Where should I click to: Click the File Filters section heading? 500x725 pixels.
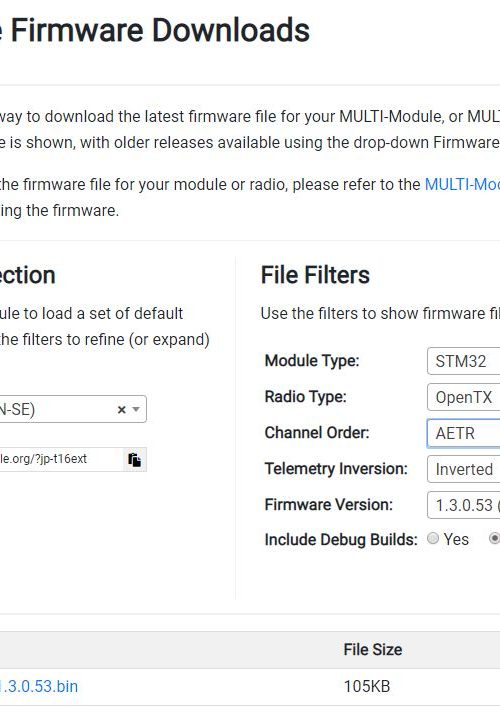[315, 275]
